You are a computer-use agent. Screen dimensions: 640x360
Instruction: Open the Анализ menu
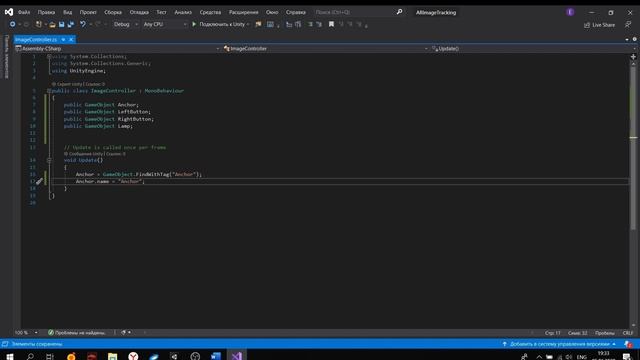[183, 12]
